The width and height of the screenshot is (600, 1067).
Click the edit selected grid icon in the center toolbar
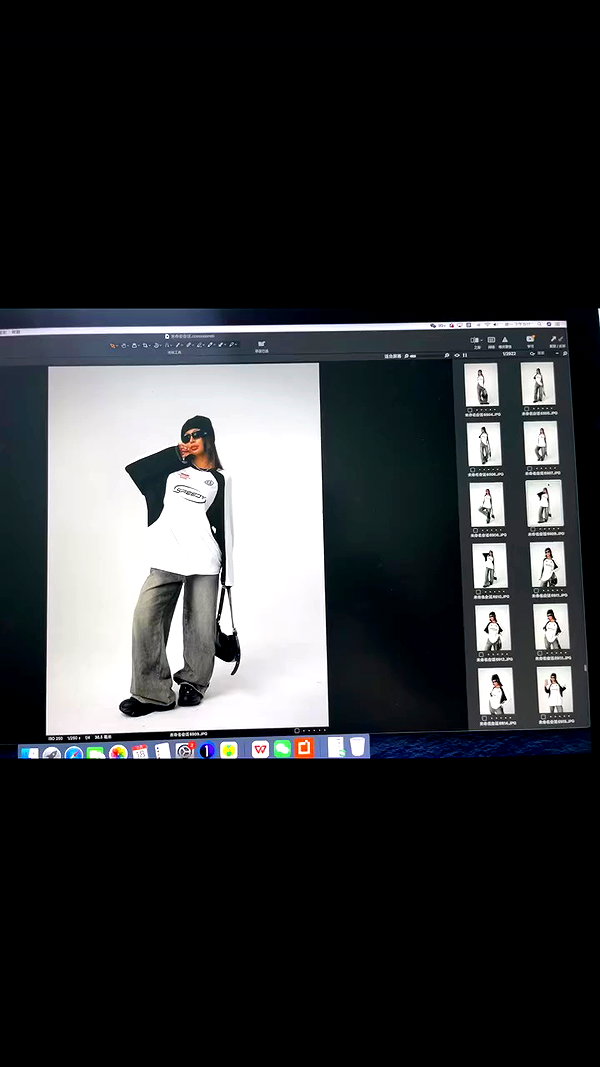pyautogui.click(x=261, y=344)
